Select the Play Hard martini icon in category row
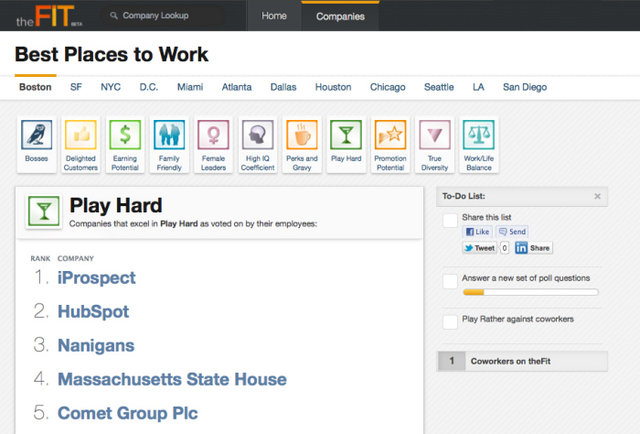Image resolution: width=640 pixels, height=434 pixels. 346,135
